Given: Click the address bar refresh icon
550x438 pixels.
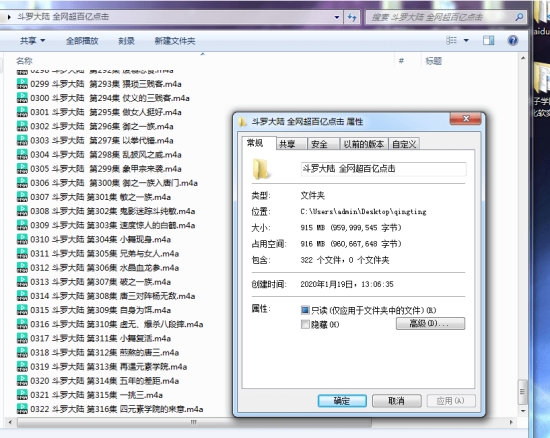Looking at the screenshot, I should pos(352,17).
